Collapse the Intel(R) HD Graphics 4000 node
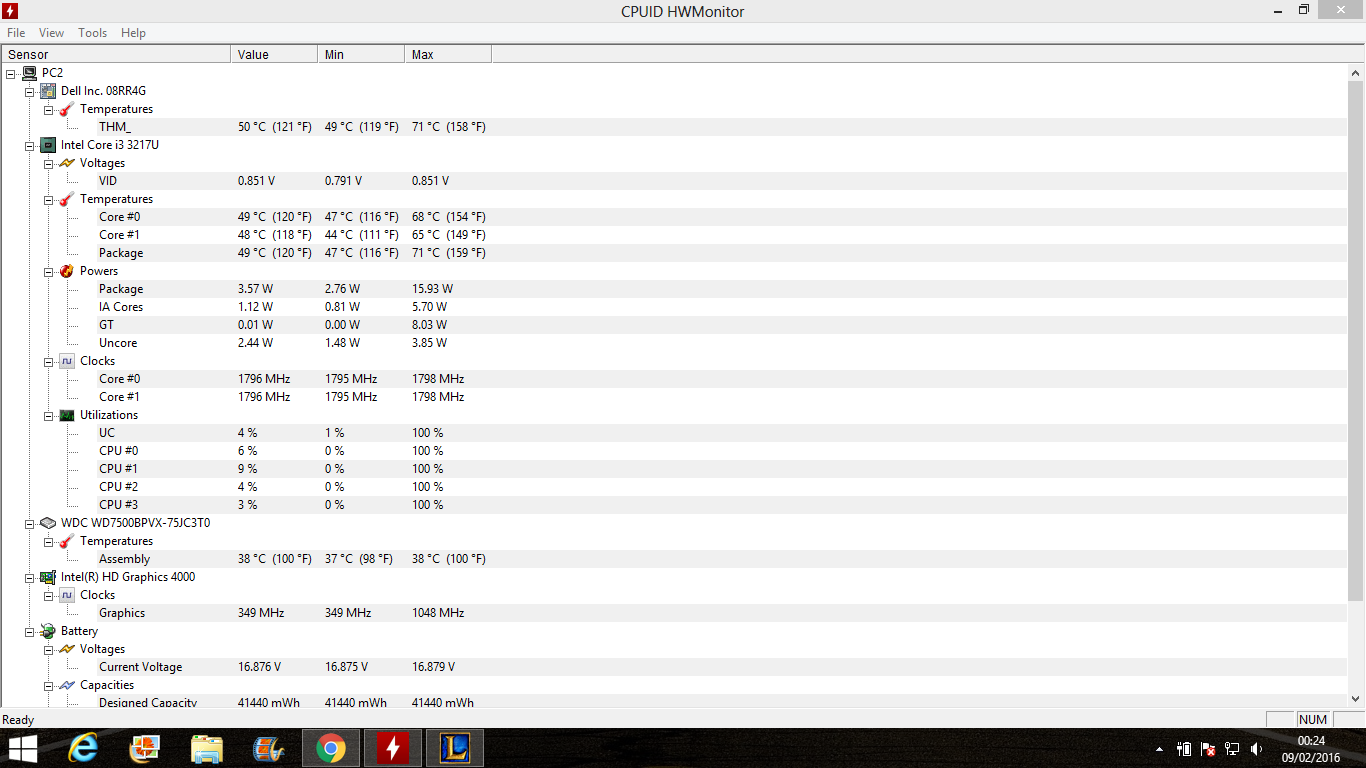 pyautogui.click(x=30, y=577)
